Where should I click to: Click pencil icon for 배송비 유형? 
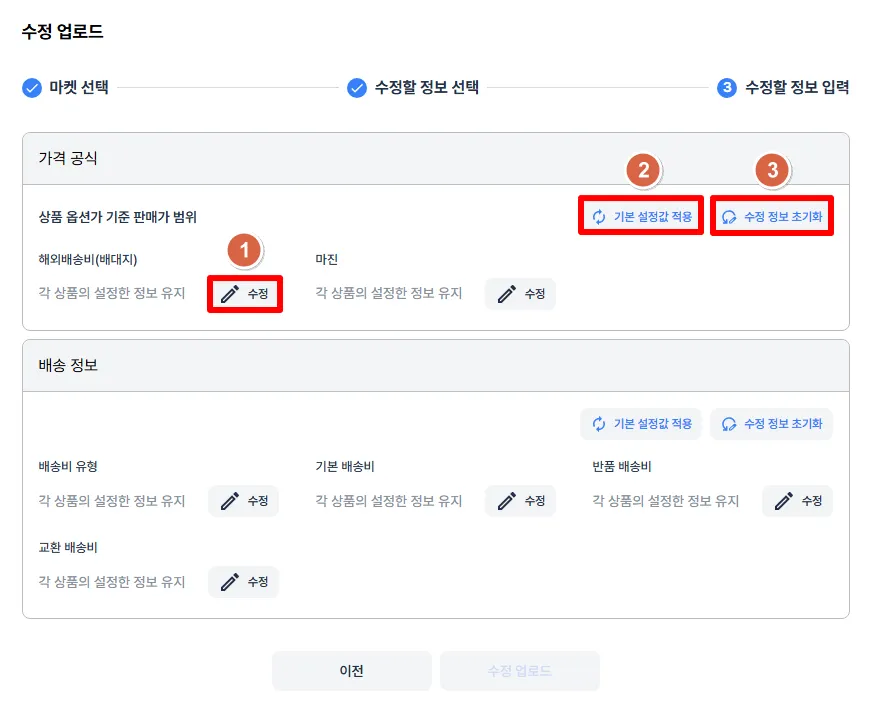pos(230,501)
